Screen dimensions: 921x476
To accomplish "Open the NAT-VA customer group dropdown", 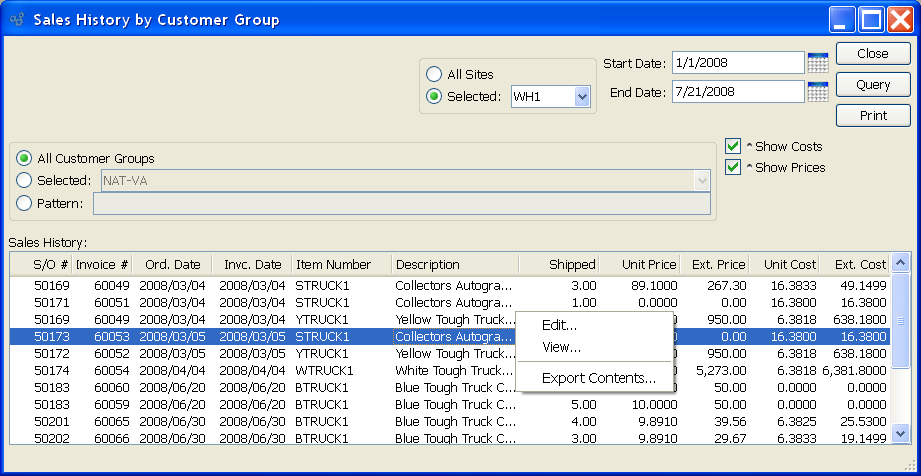I will [x=701, y=181].
